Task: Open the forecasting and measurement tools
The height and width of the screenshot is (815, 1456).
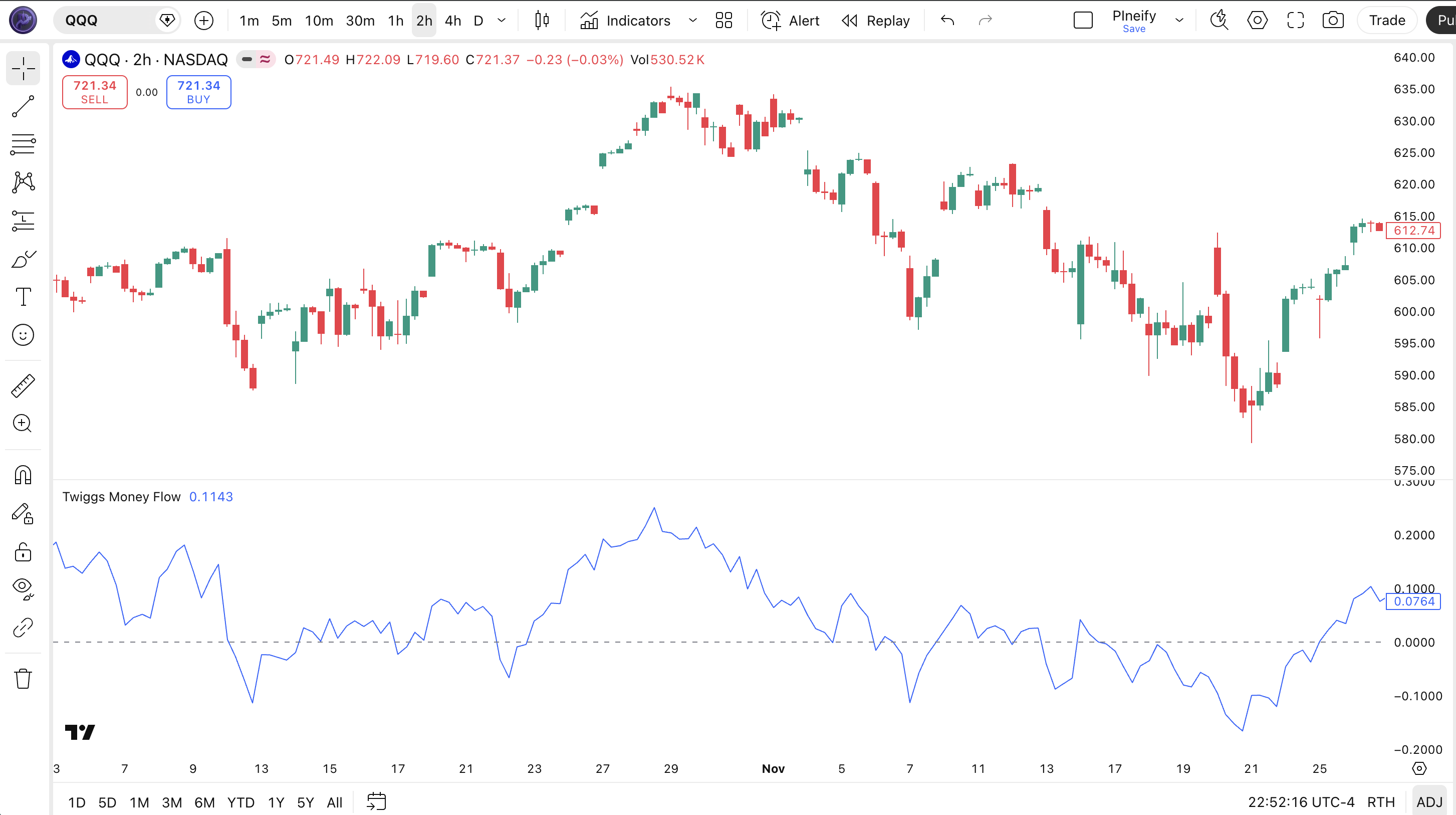Action: (23, 221)
